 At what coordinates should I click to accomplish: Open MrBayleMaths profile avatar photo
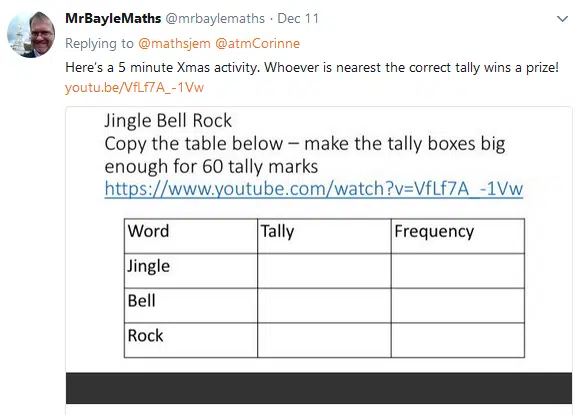pyautogui.click(x=31, y=35)
